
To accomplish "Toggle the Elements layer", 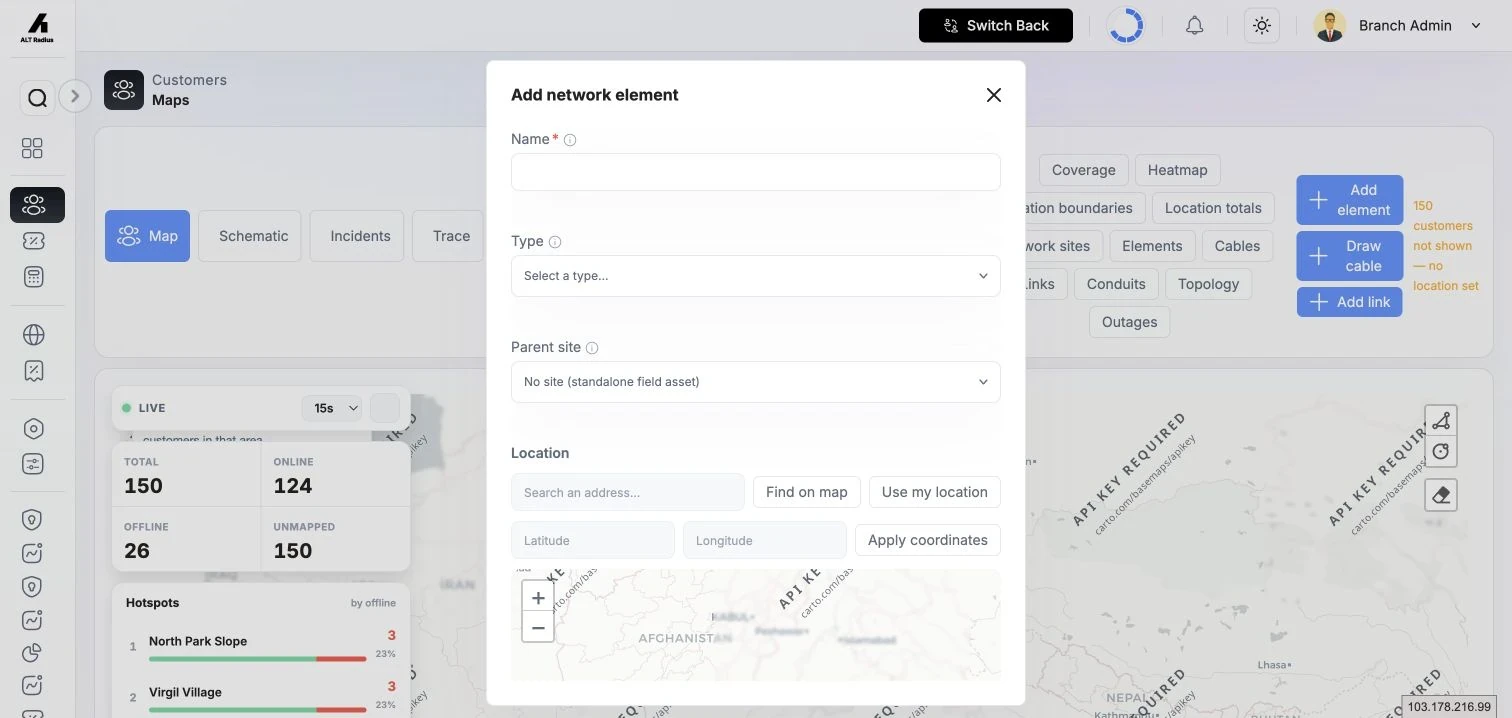I will [x=1152, y=246].
